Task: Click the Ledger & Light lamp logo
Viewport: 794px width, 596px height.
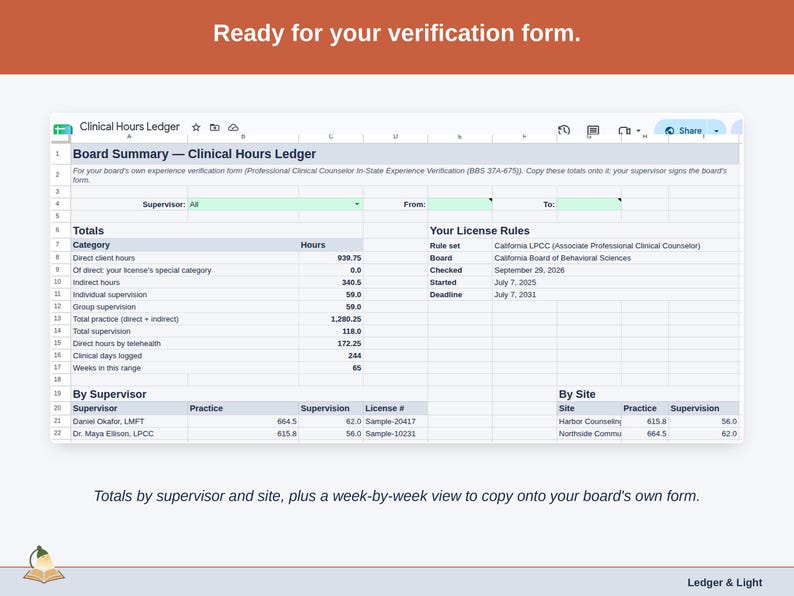Action: [x=44, y=565]
